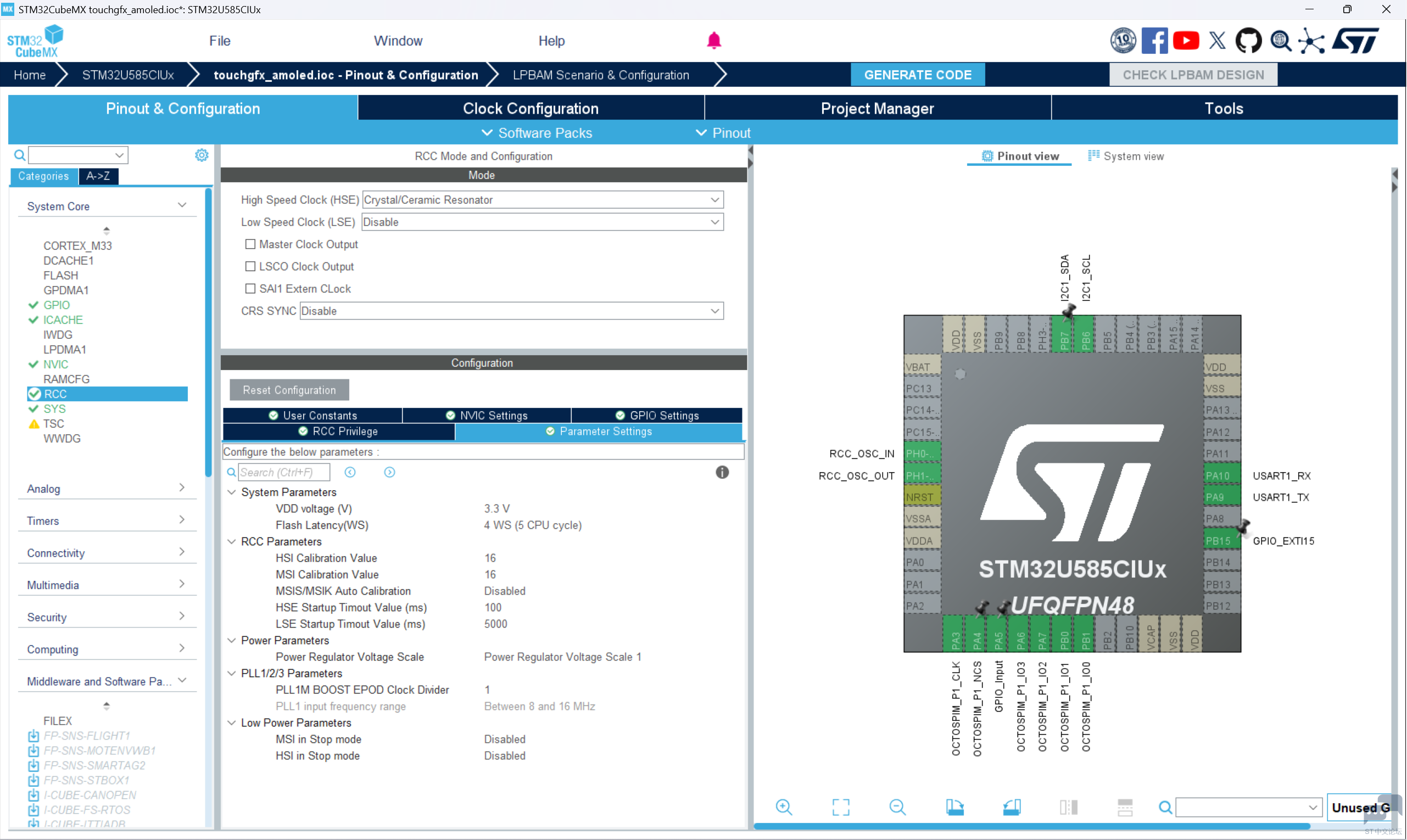
Task: Open the Help menu
Action: coord(551,41)
